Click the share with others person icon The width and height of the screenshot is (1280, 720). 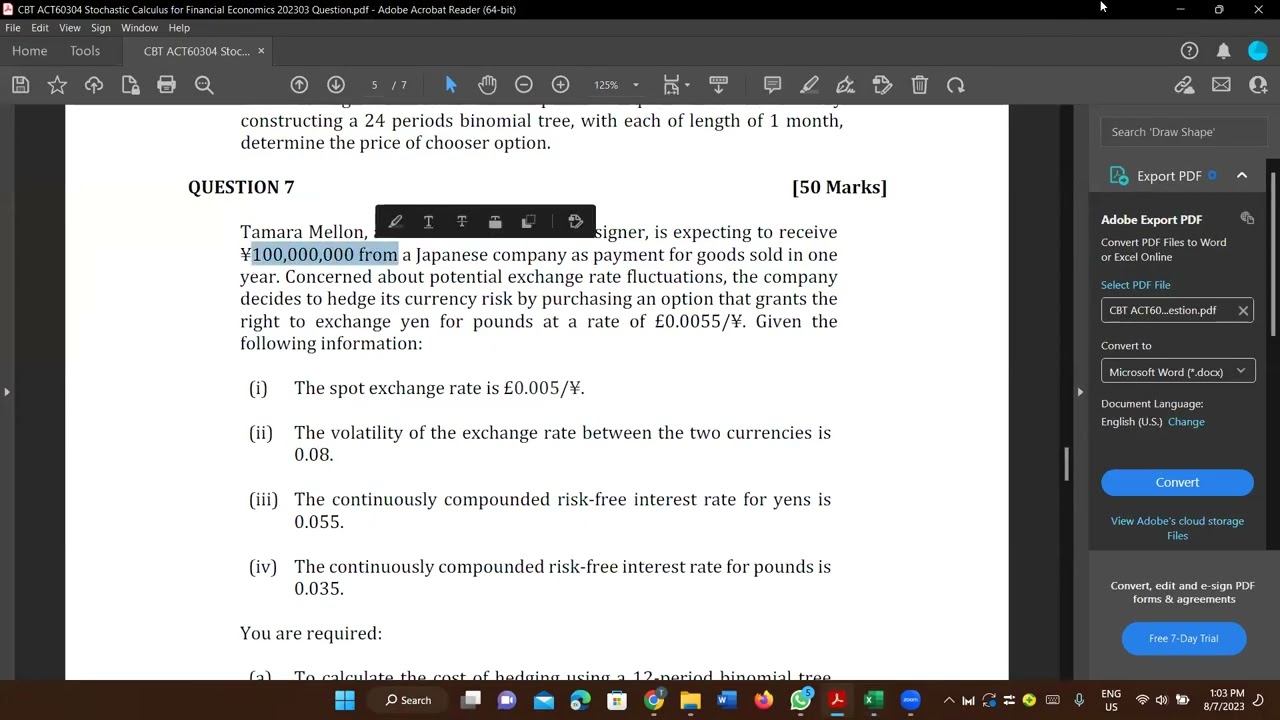(x=1258, y=85)
